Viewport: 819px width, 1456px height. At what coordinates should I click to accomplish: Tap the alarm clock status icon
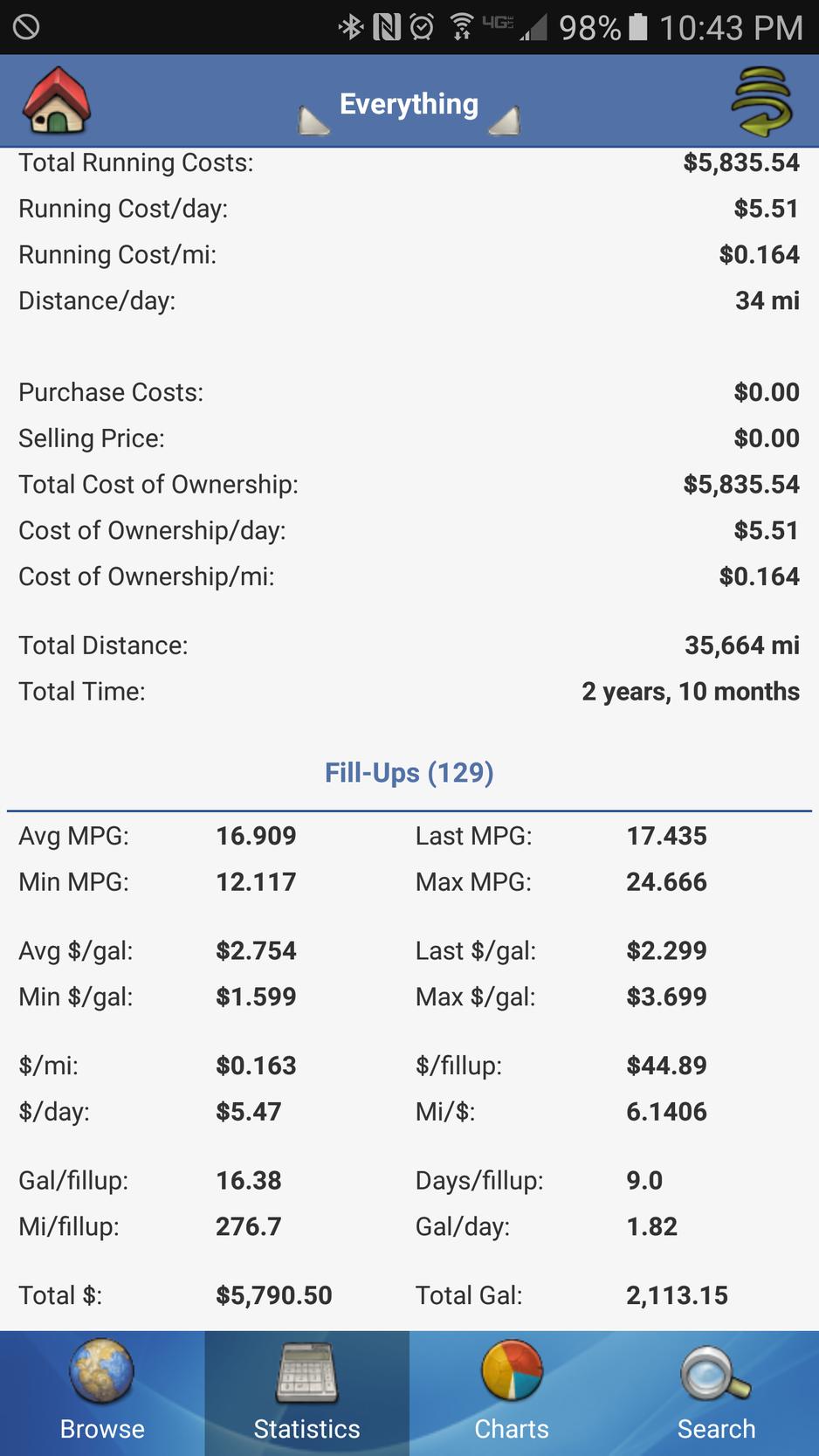point(422,28)
